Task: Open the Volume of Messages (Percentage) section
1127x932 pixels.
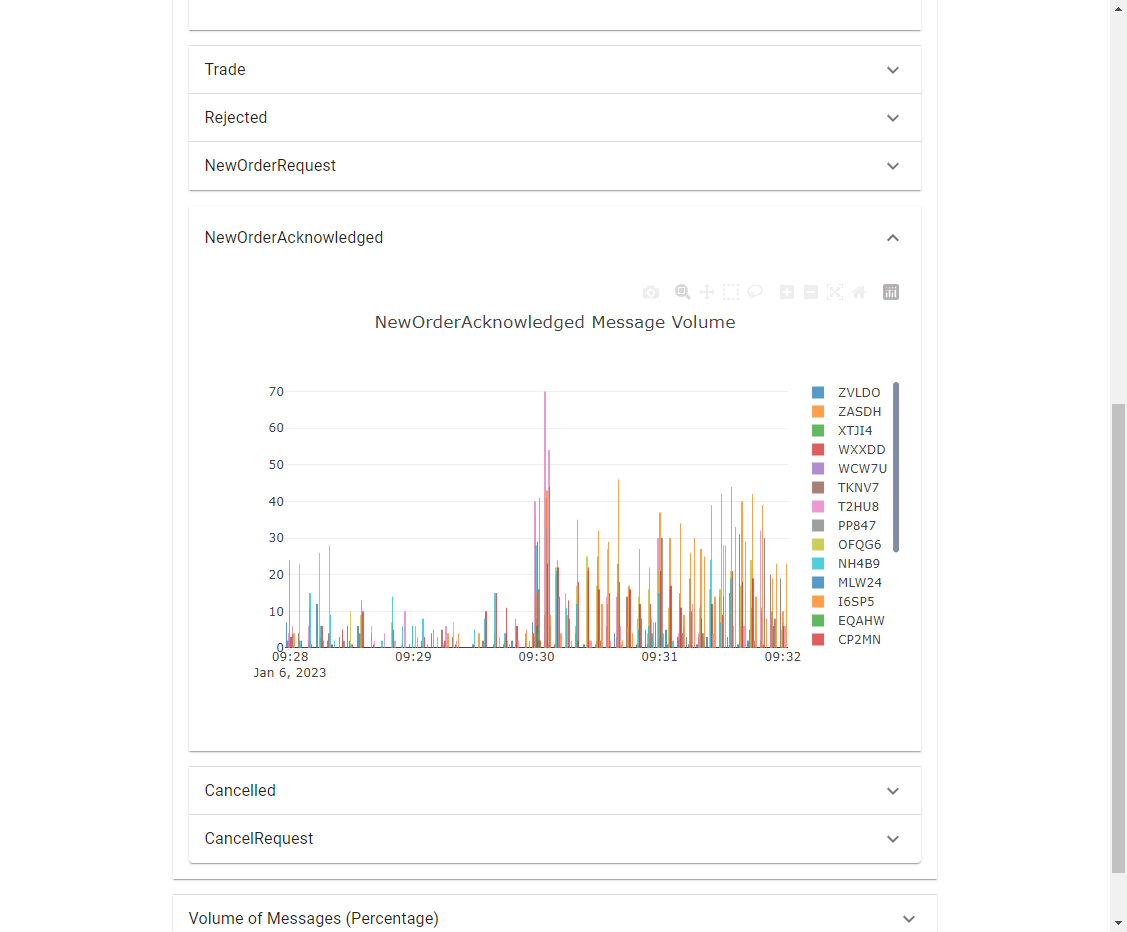Action: coord(555,918)
